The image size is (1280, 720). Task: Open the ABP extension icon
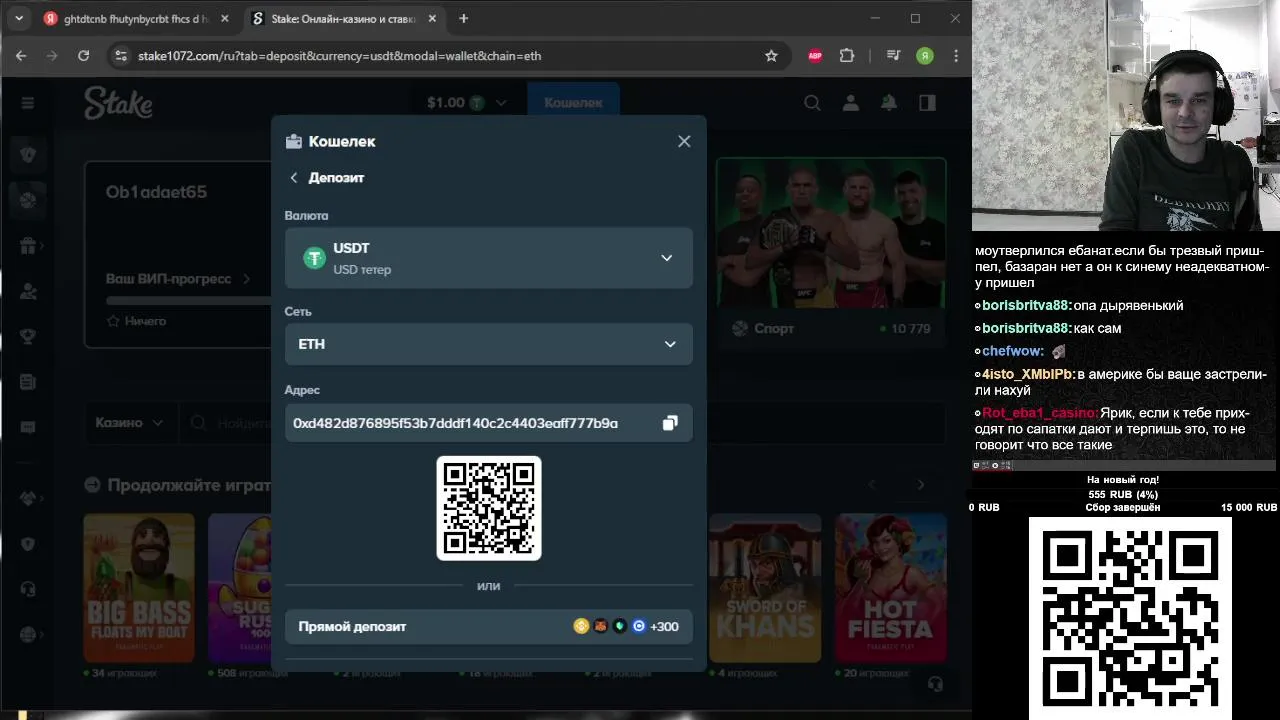tap(815, 56)
